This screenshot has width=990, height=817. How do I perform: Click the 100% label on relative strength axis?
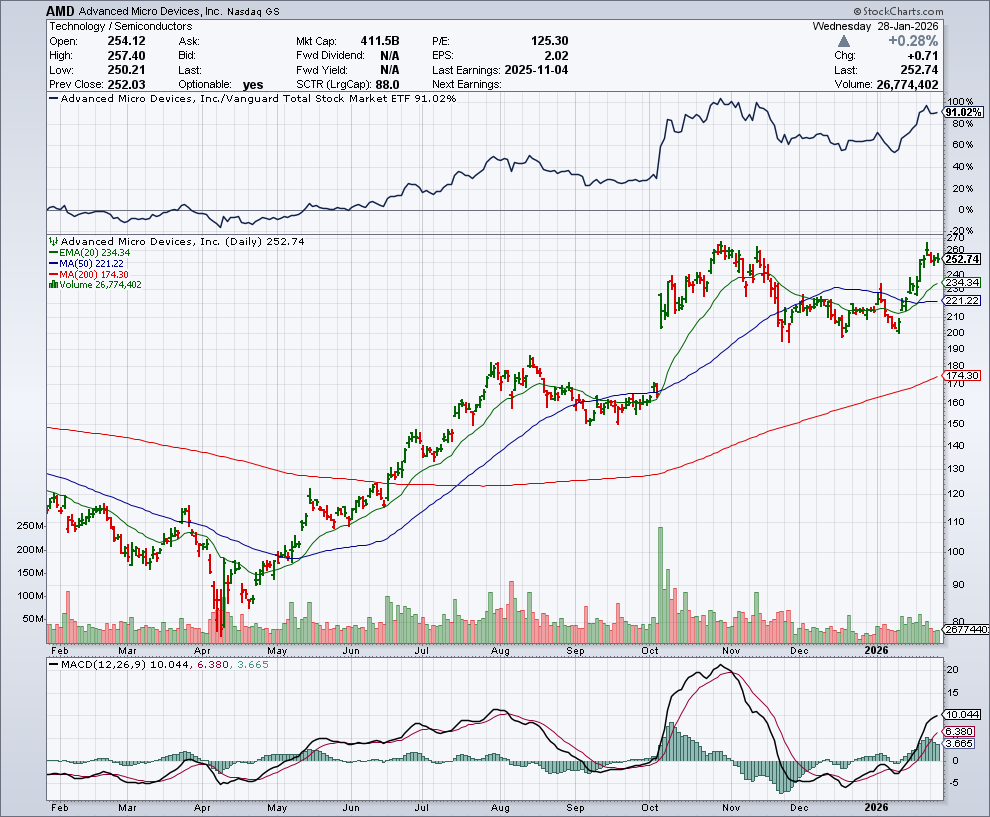(x=960, y=102)
